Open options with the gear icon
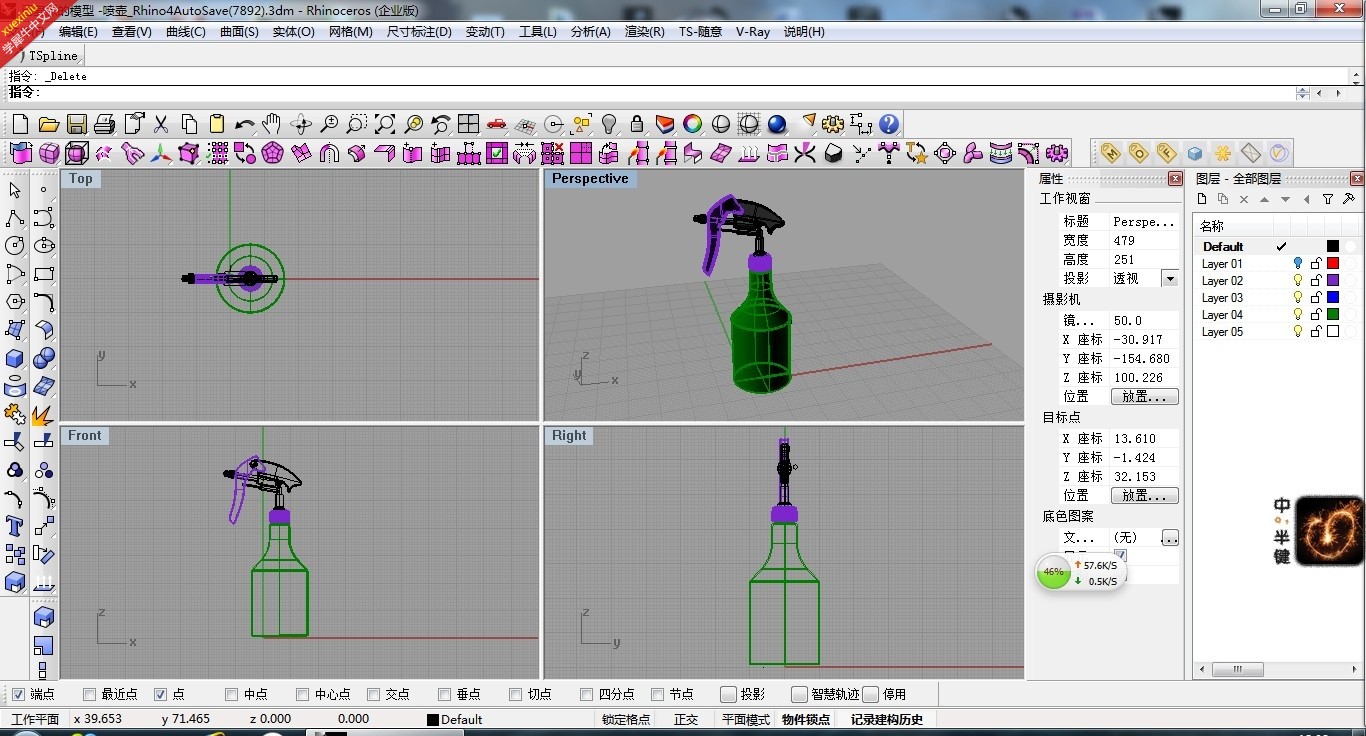 [833, 125]
